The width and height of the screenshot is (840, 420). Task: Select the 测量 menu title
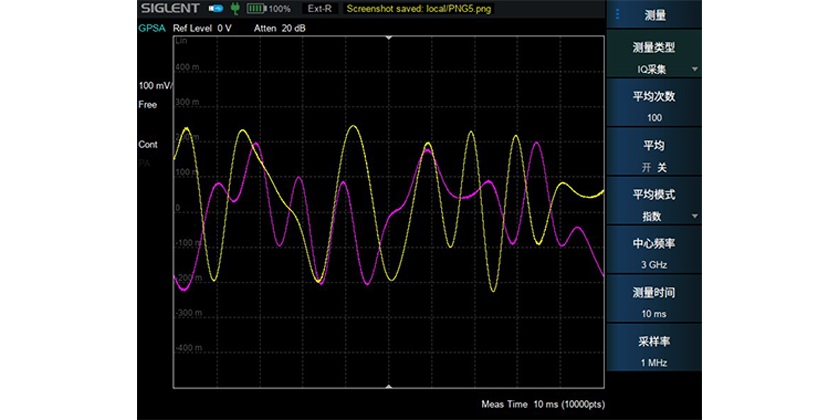coord(655,14)
